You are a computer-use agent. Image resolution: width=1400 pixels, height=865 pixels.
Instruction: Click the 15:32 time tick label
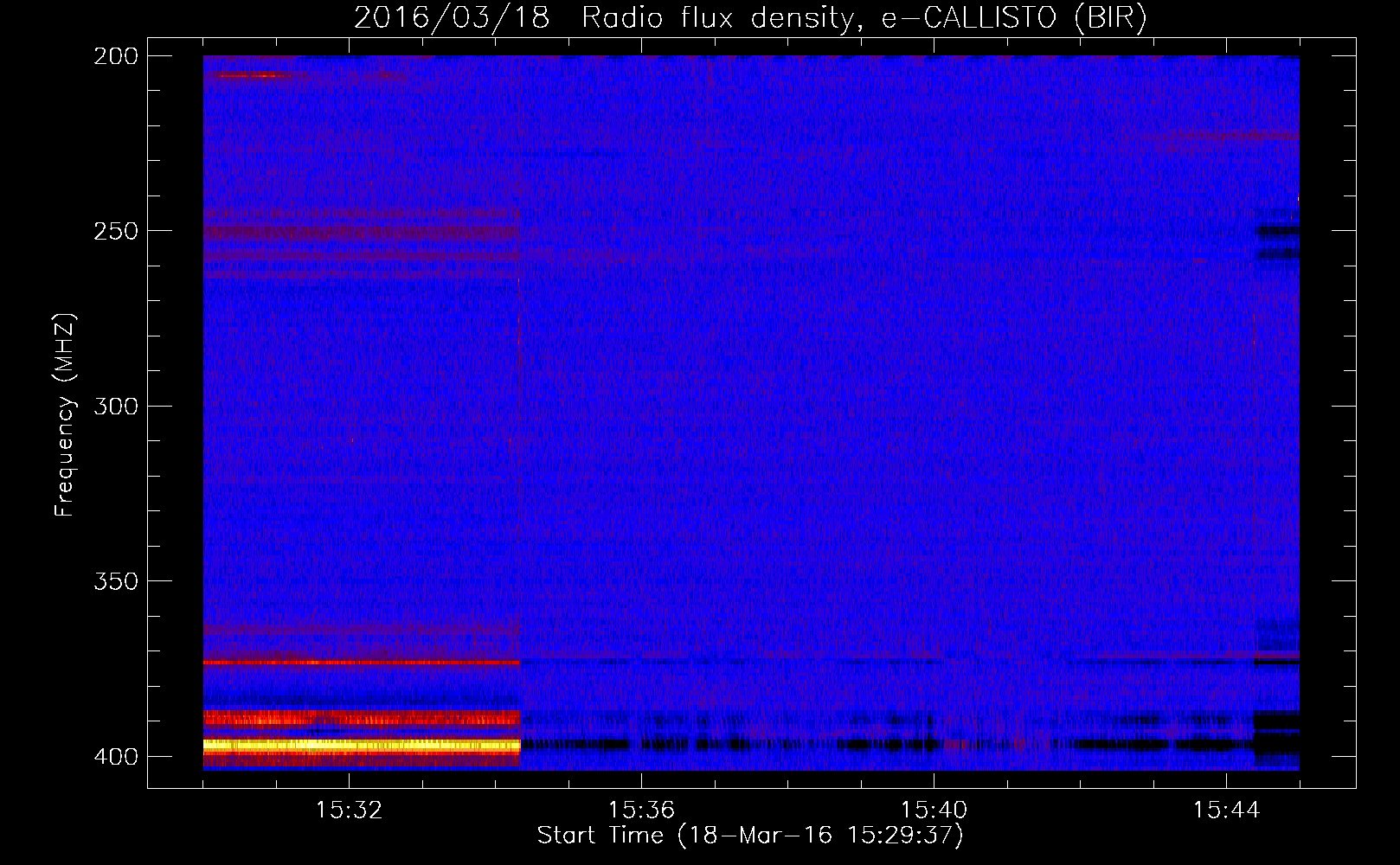click(349, 811)
